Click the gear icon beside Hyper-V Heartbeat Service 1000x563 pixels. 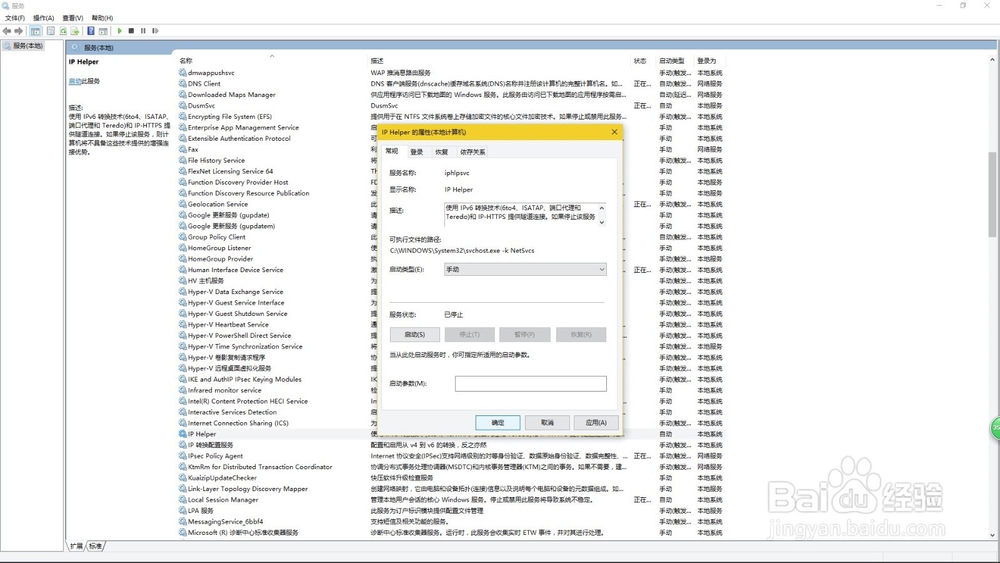[182, 325]
